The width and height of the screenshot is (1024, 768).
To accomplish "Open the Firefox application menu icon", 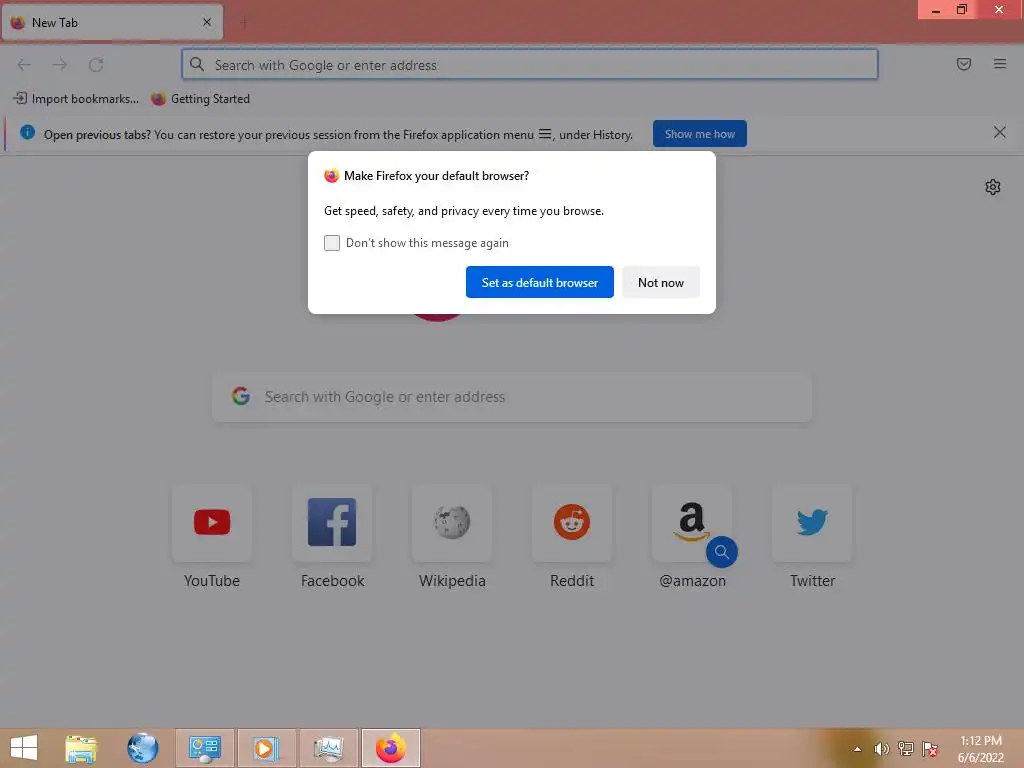I will (x=1000, y=64).
